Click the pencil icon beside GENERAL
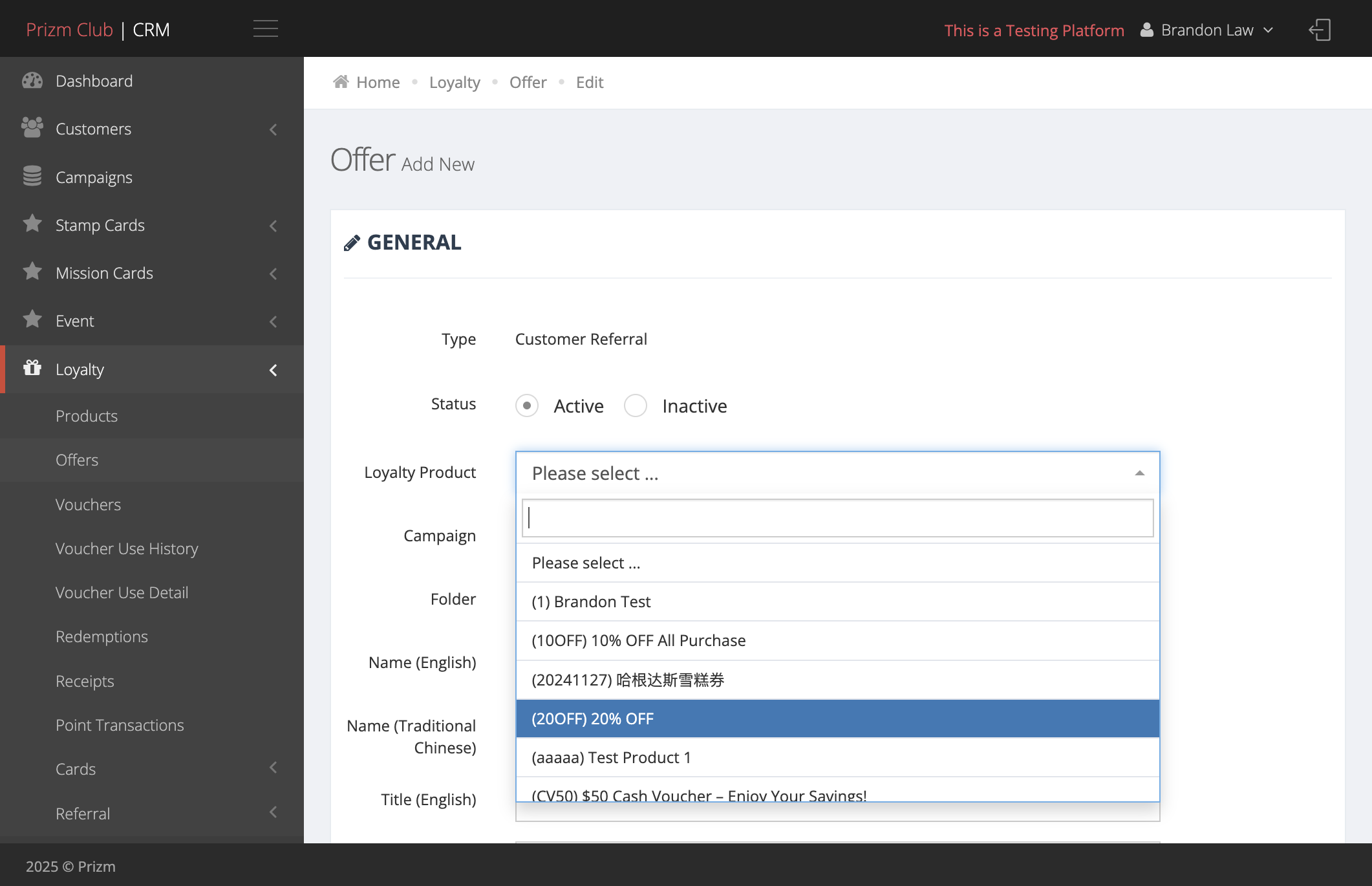Screen dimensions: 1372x886 click(x=352, y=243)
